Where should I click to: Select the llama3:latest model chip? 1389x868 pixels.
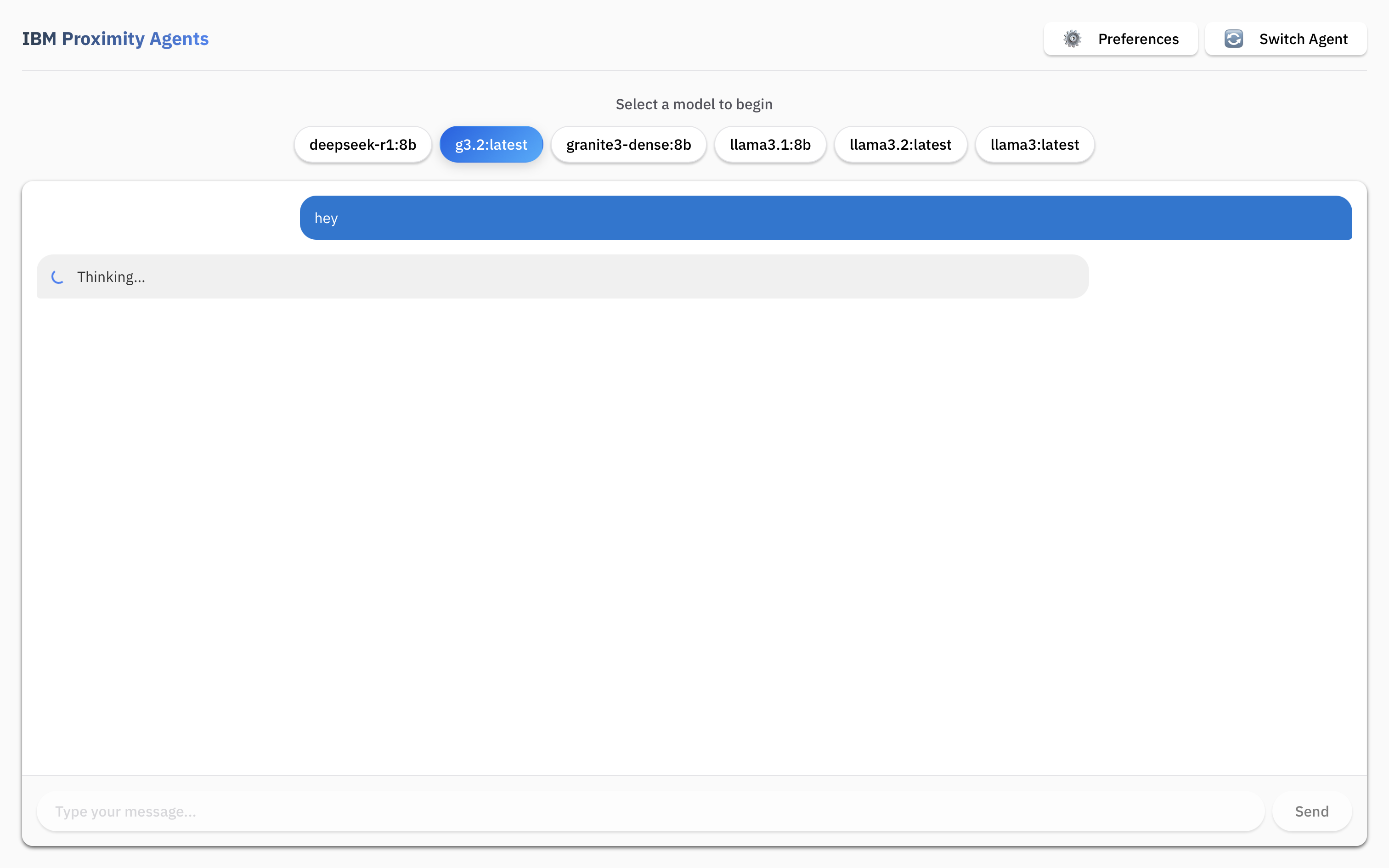1034,144
